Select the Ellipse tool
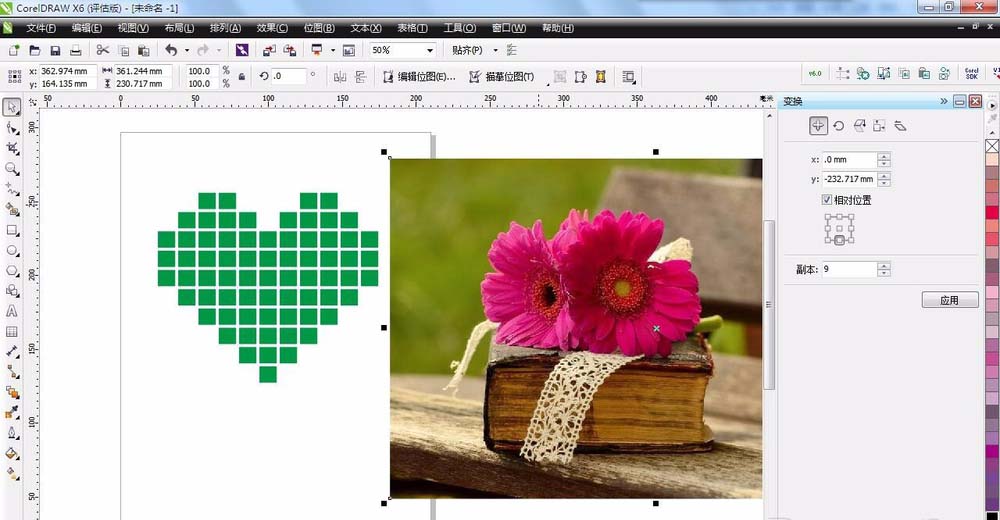 click(x=11, y=250)
